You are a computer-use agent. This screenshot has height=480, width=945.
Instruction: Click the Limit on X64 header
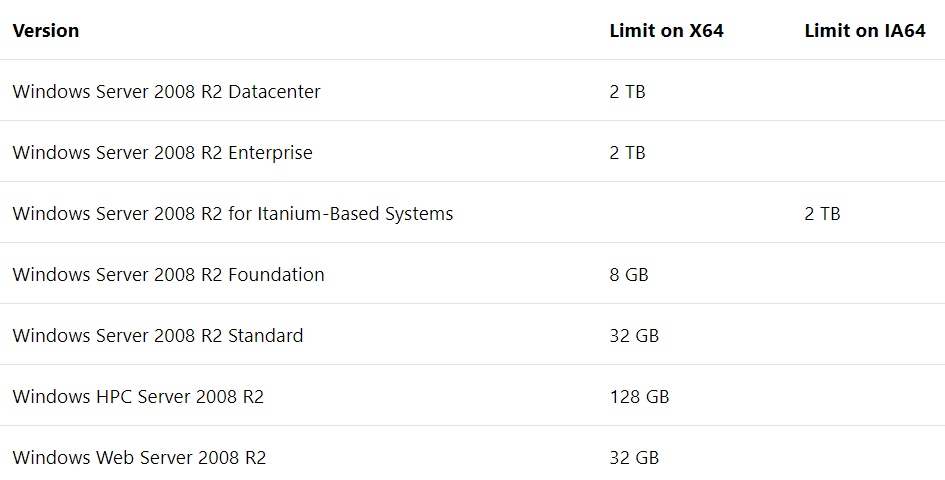[x=667, y=31]
